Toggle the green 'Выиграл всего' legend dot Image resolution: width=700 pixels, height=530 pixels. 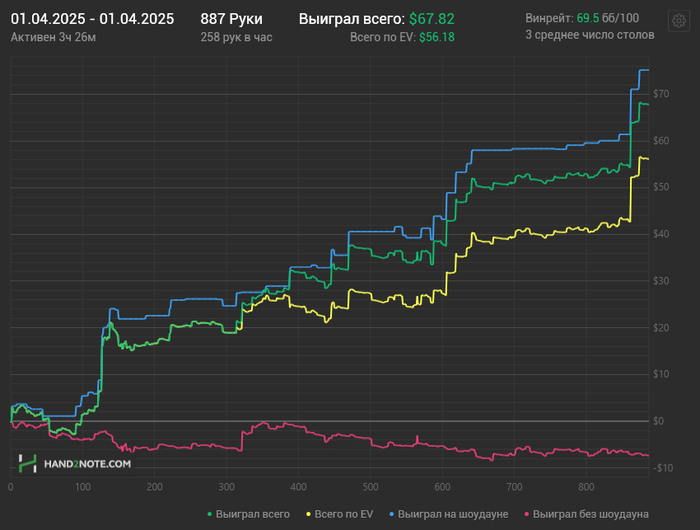click(210, 514)
